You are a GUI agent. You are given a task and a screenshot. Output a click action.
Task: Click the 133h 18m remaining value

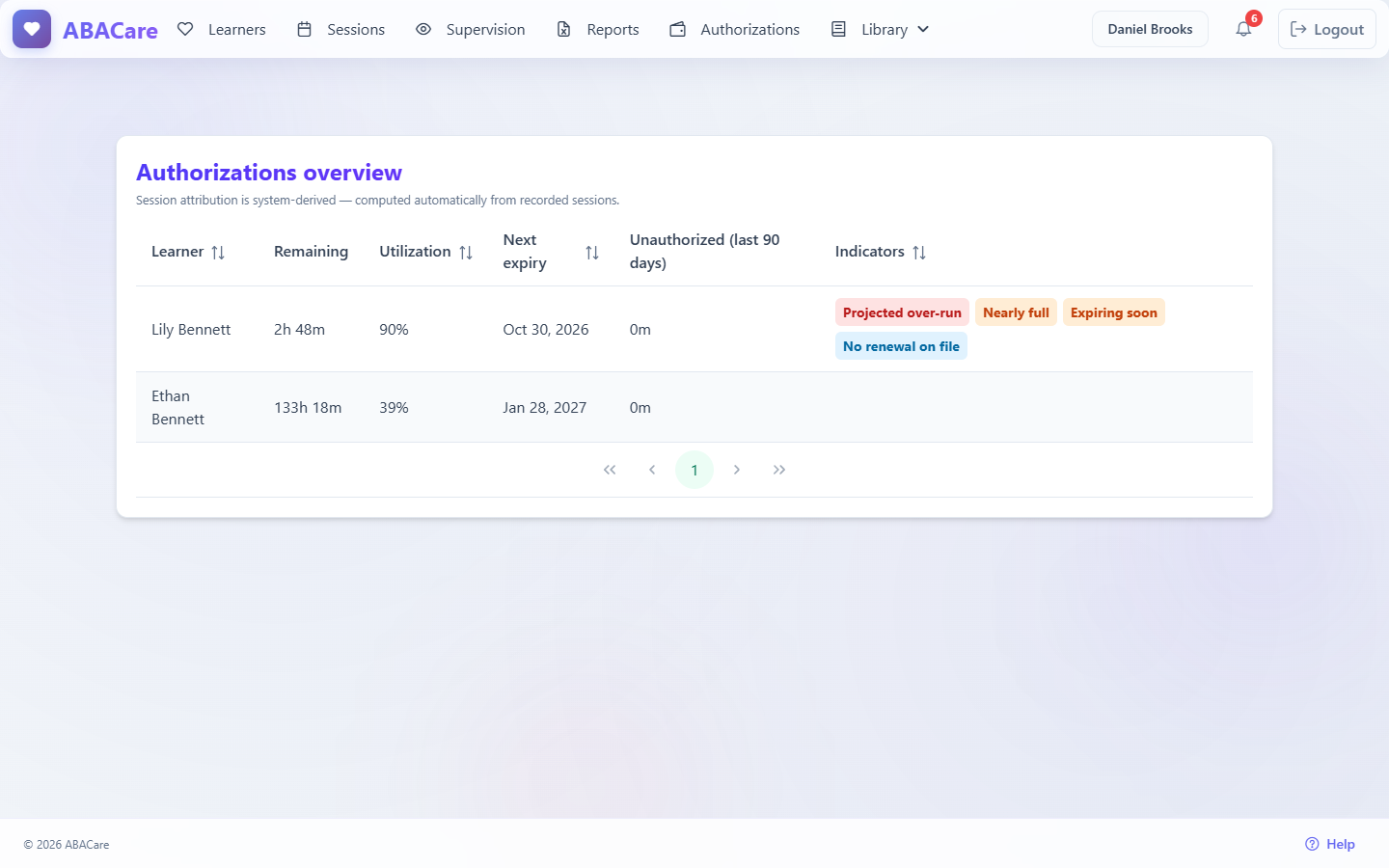pyautogui.click(x=308, y=407)
